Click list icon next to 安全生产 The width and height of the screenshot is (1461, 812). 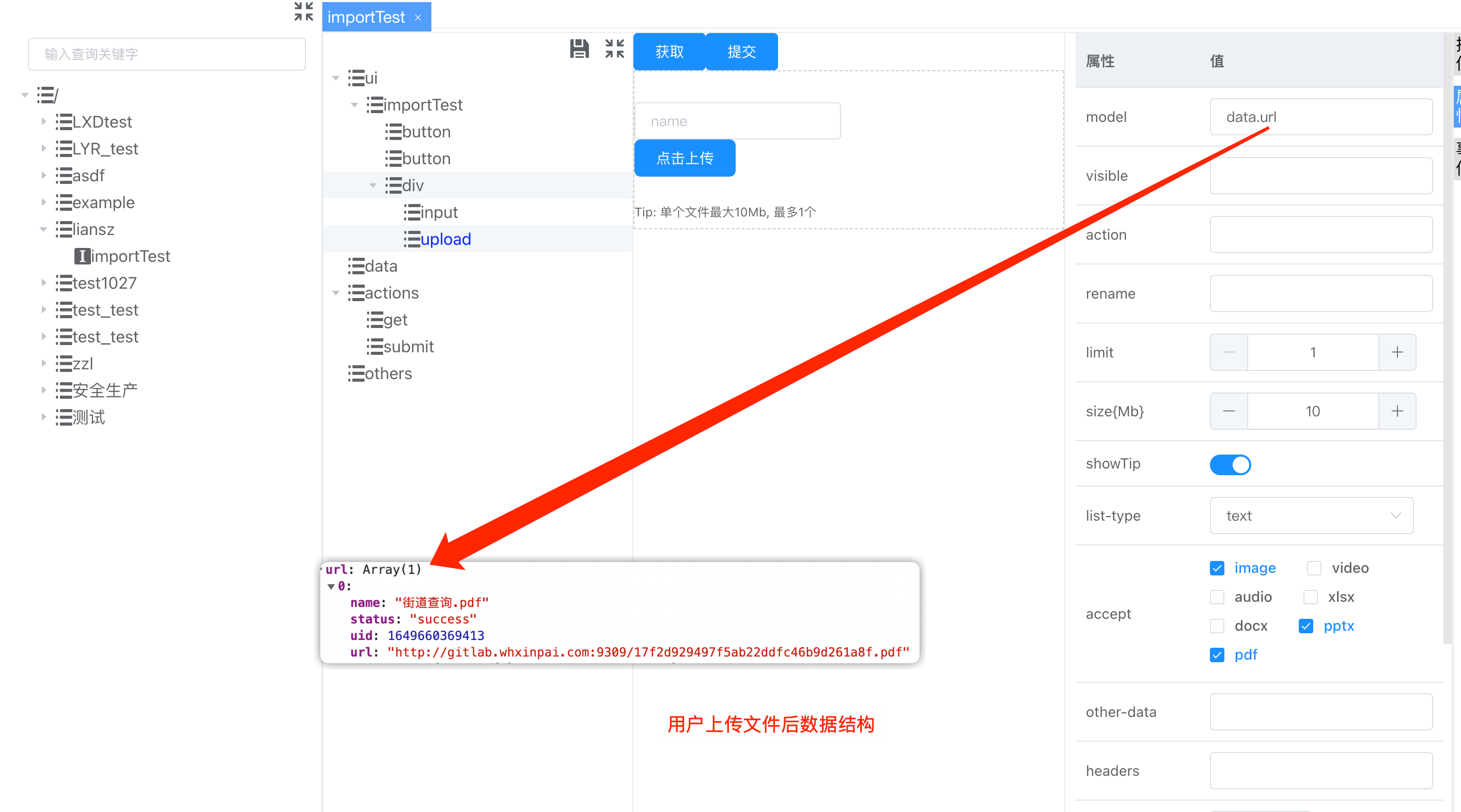[64, 391]
